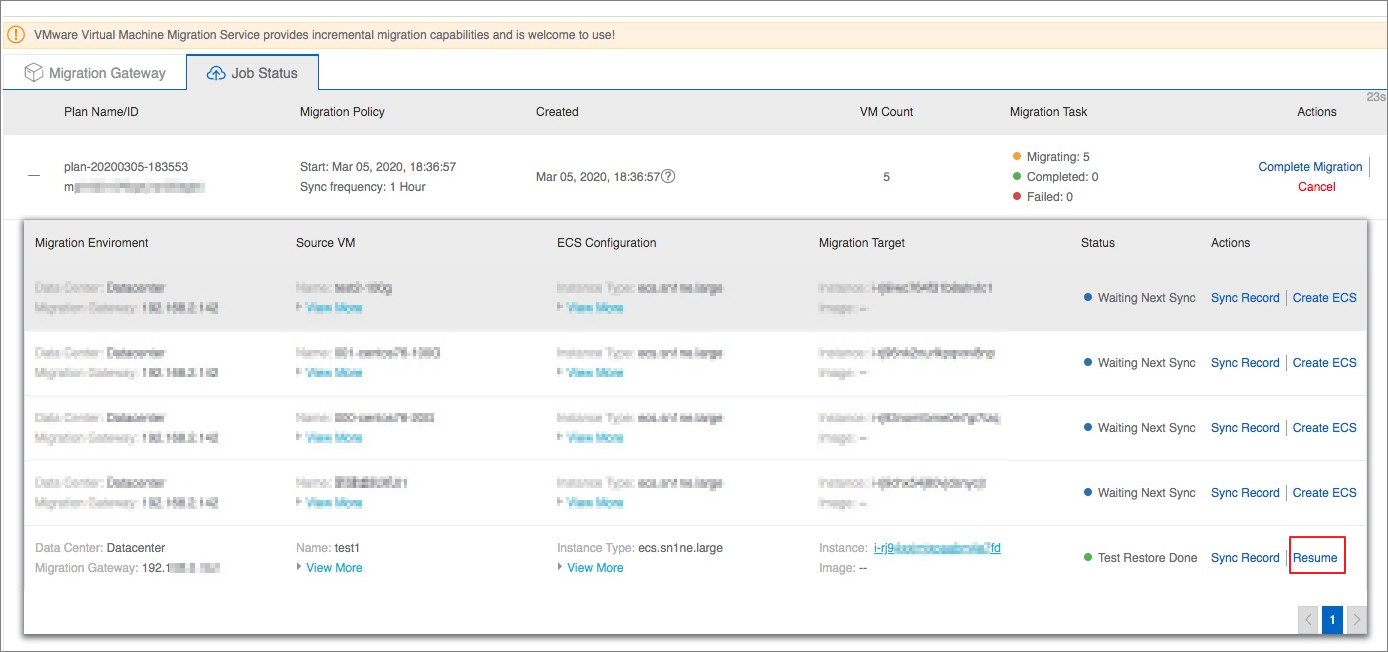
Task: Click the green dot beside Test Restore Done
Action: (1088, 558)
